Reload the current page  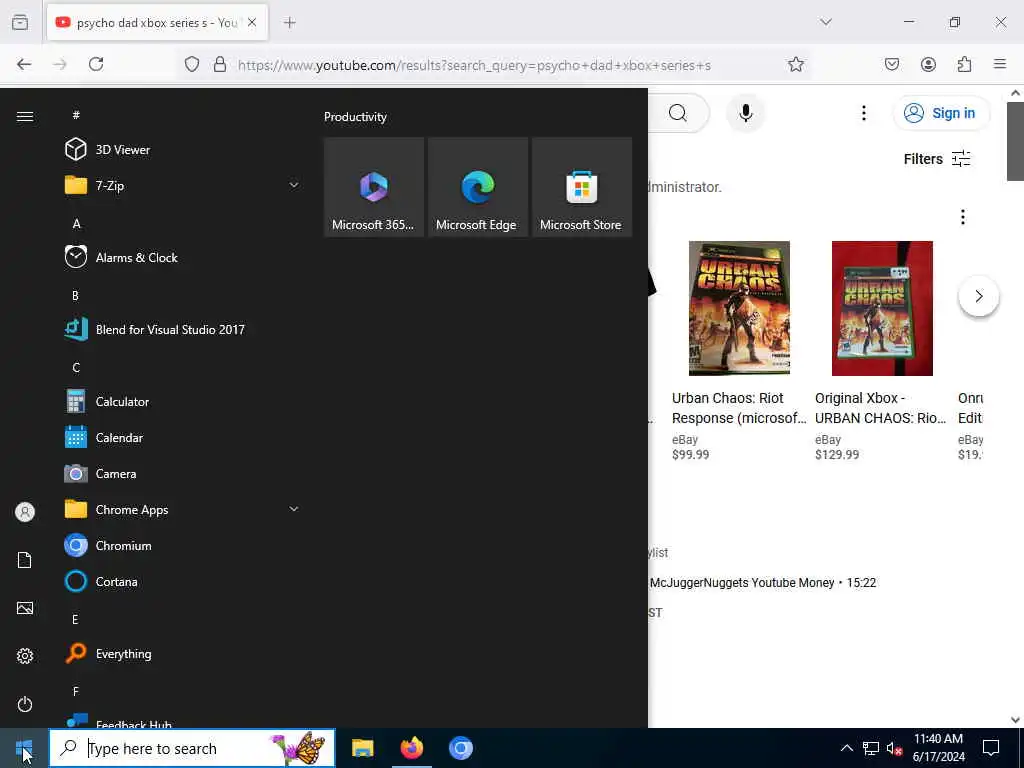pyautogui.click(x=96, y=64)
